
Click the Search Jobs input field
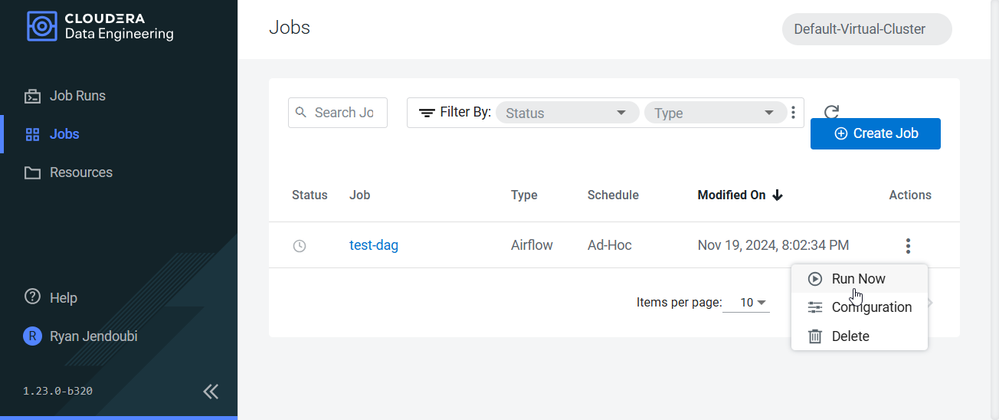pyautogui.click(x=338, y=113)
